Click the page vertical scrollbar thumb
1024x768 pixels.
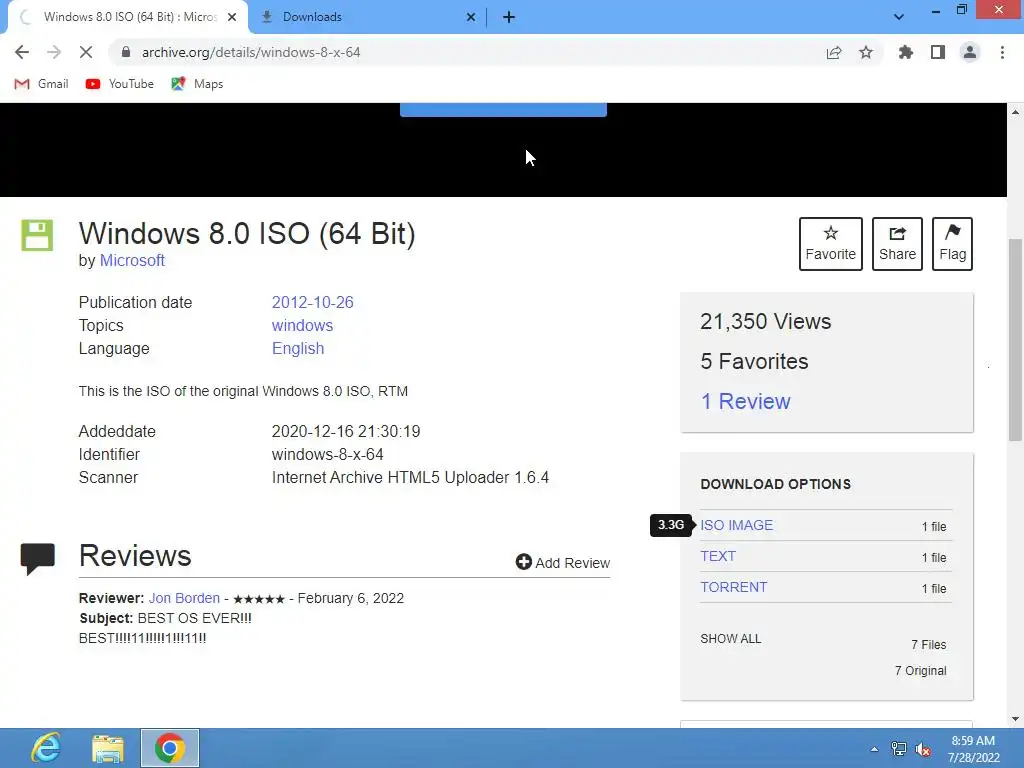point(1015,340)
